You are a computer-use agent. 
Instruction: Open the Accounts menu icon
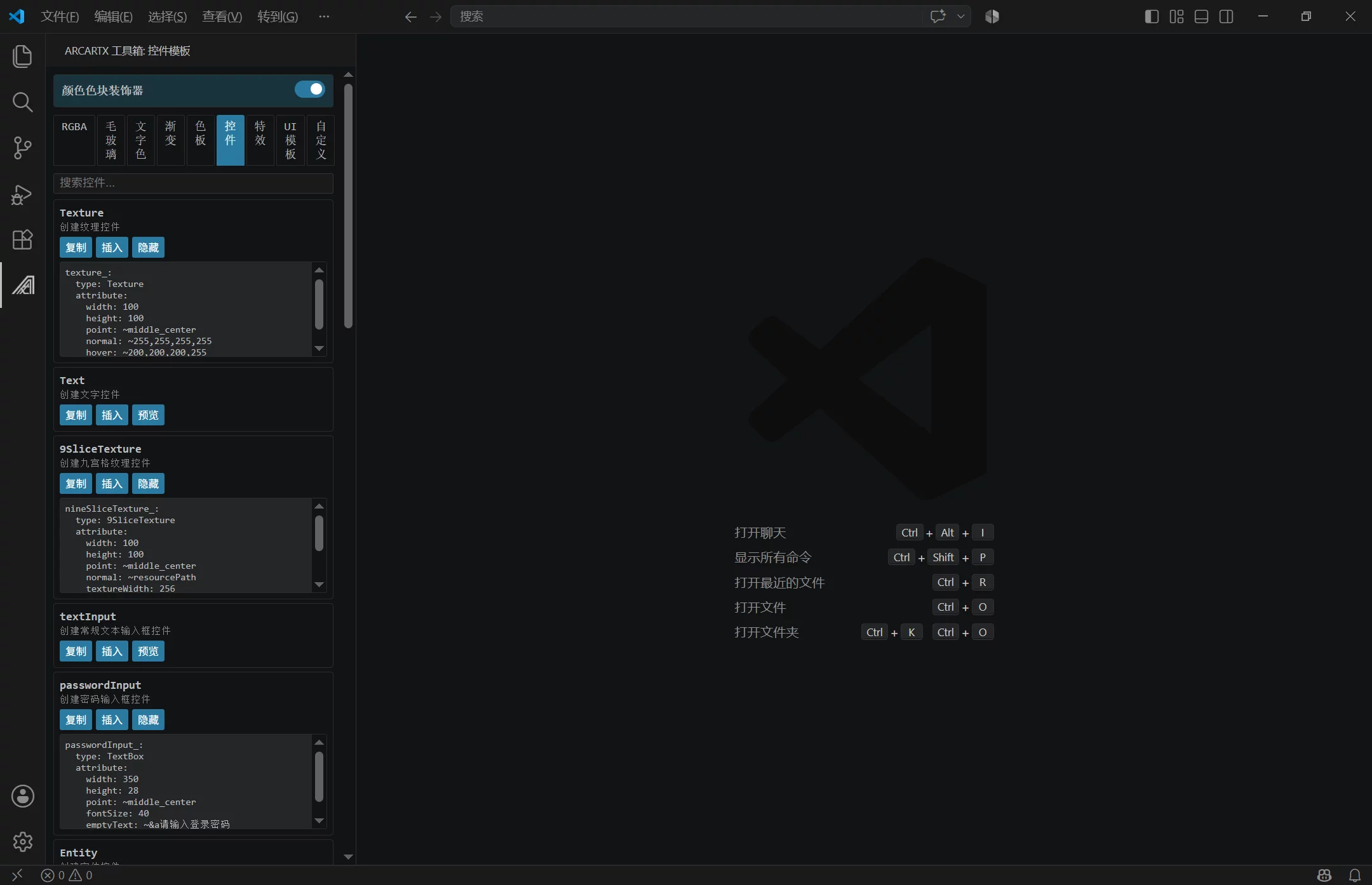(22, 795)
